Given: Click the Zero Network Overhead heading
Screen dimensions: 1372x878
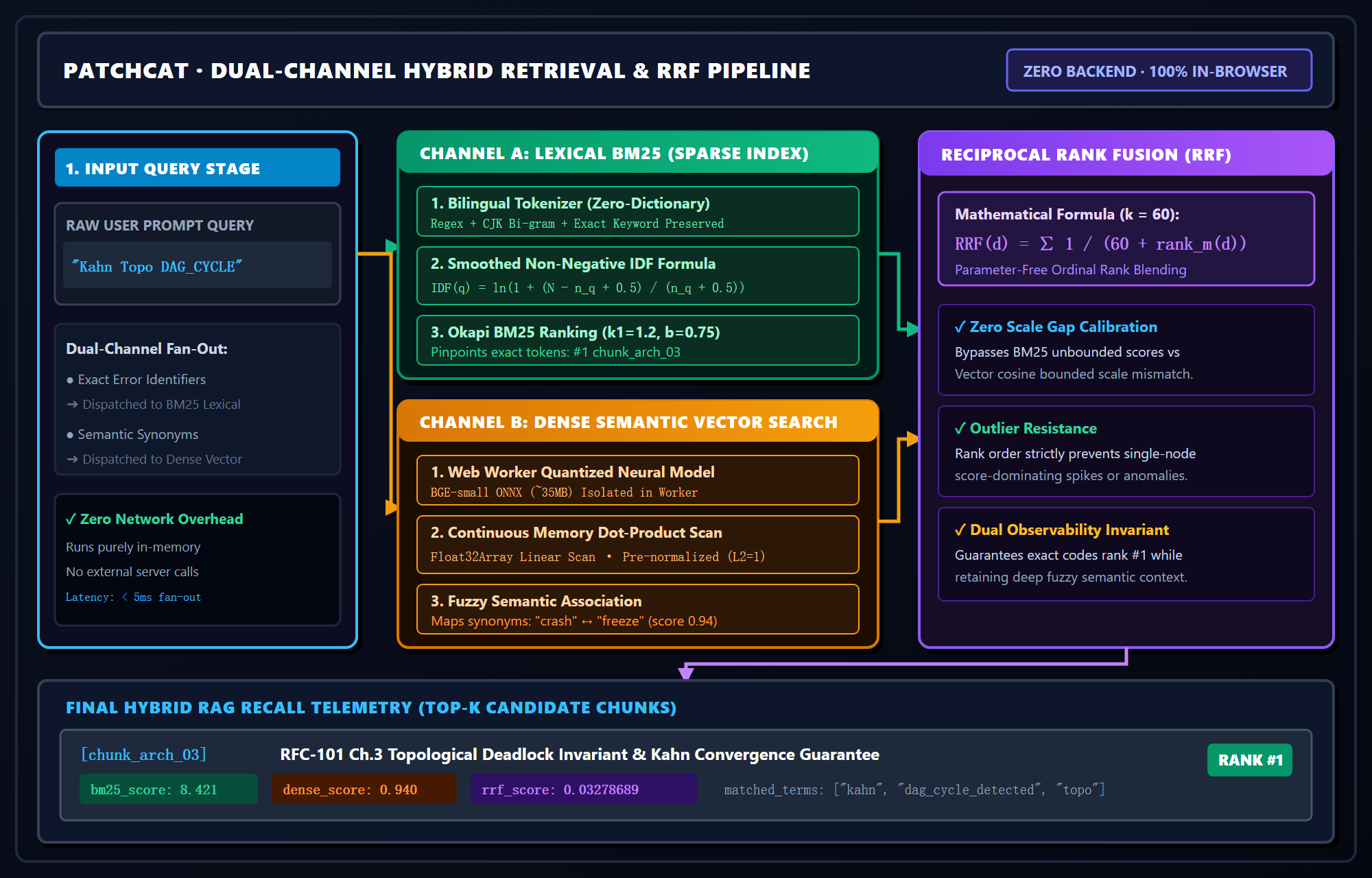Looking at the screenshot, I should 154,519.
